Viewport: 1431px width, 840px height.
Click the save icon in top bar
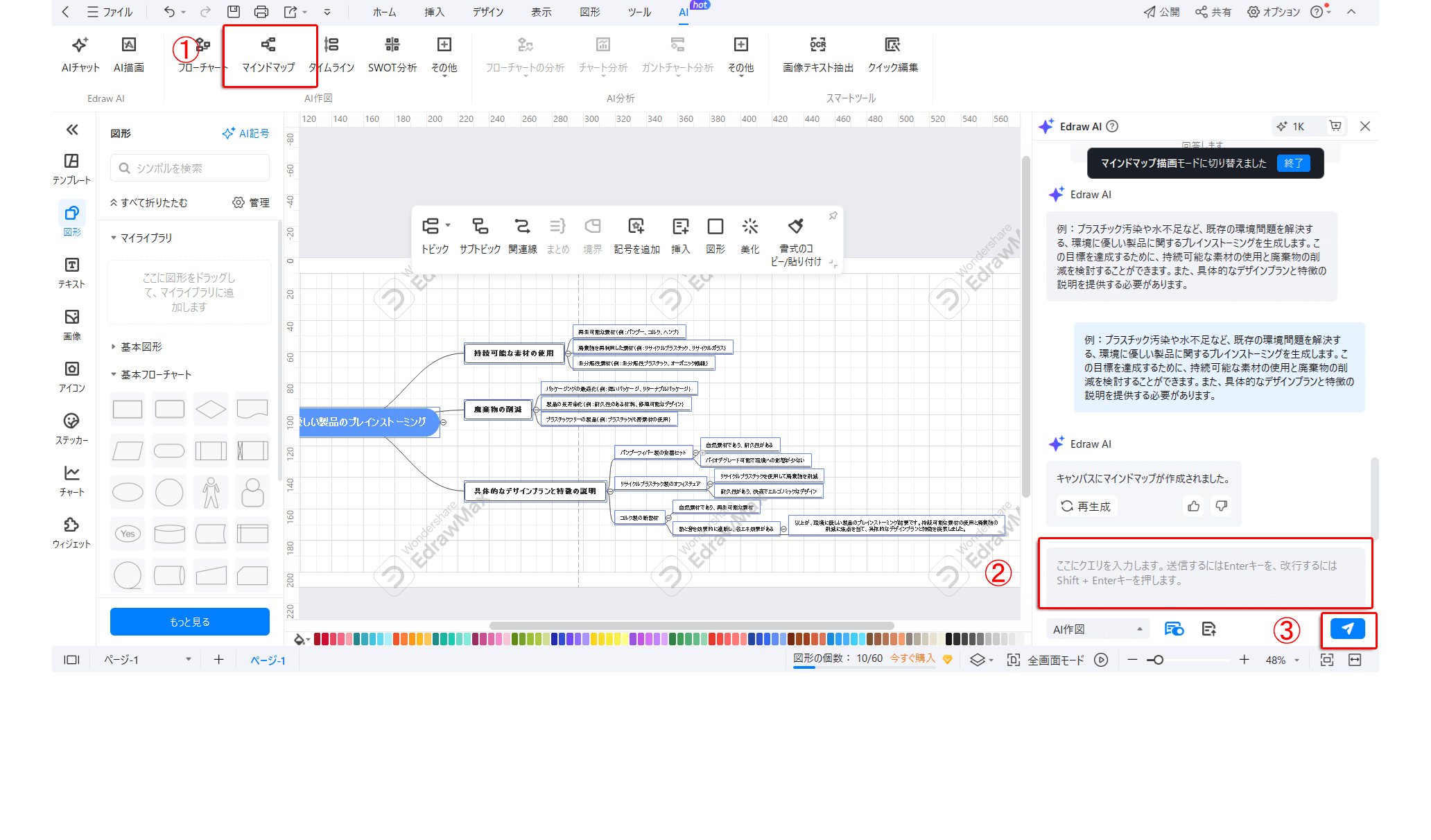tap(234, 12)
